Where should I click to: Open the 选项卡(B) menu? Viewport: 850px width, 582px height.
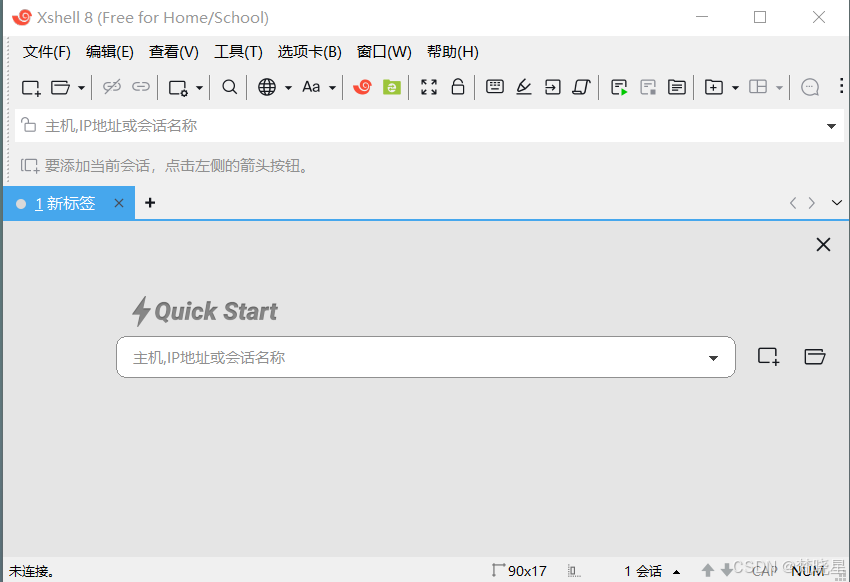coord(310,52)
